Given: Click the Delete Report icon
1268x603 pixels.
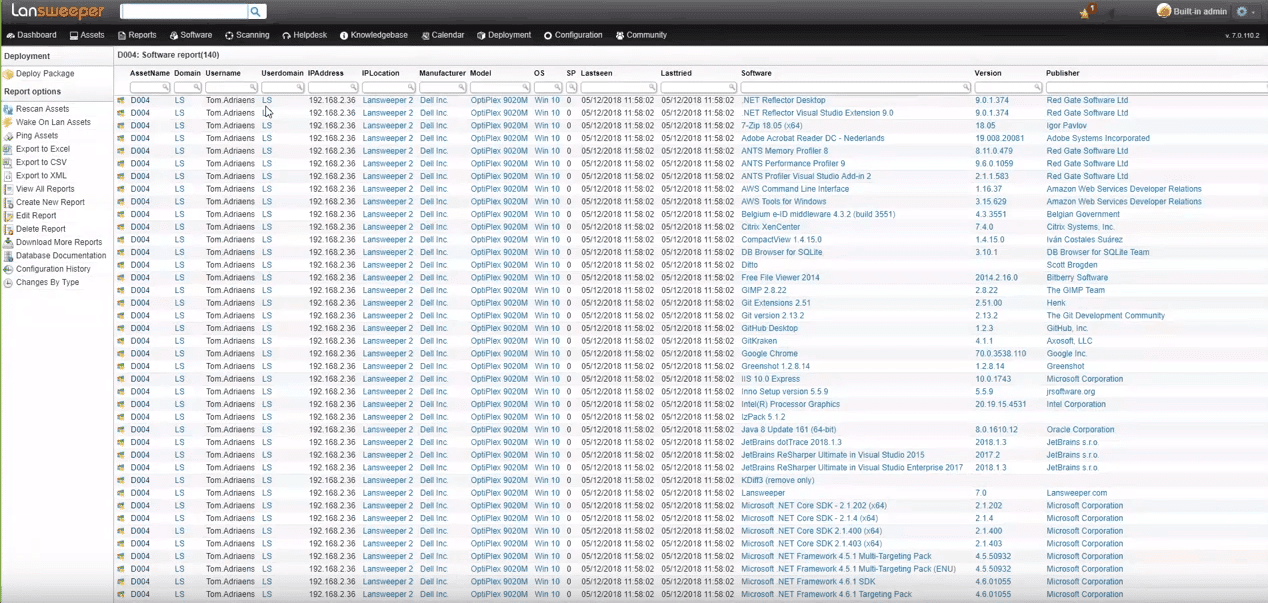Looking at the screenshot, I should tap(8, 229).
